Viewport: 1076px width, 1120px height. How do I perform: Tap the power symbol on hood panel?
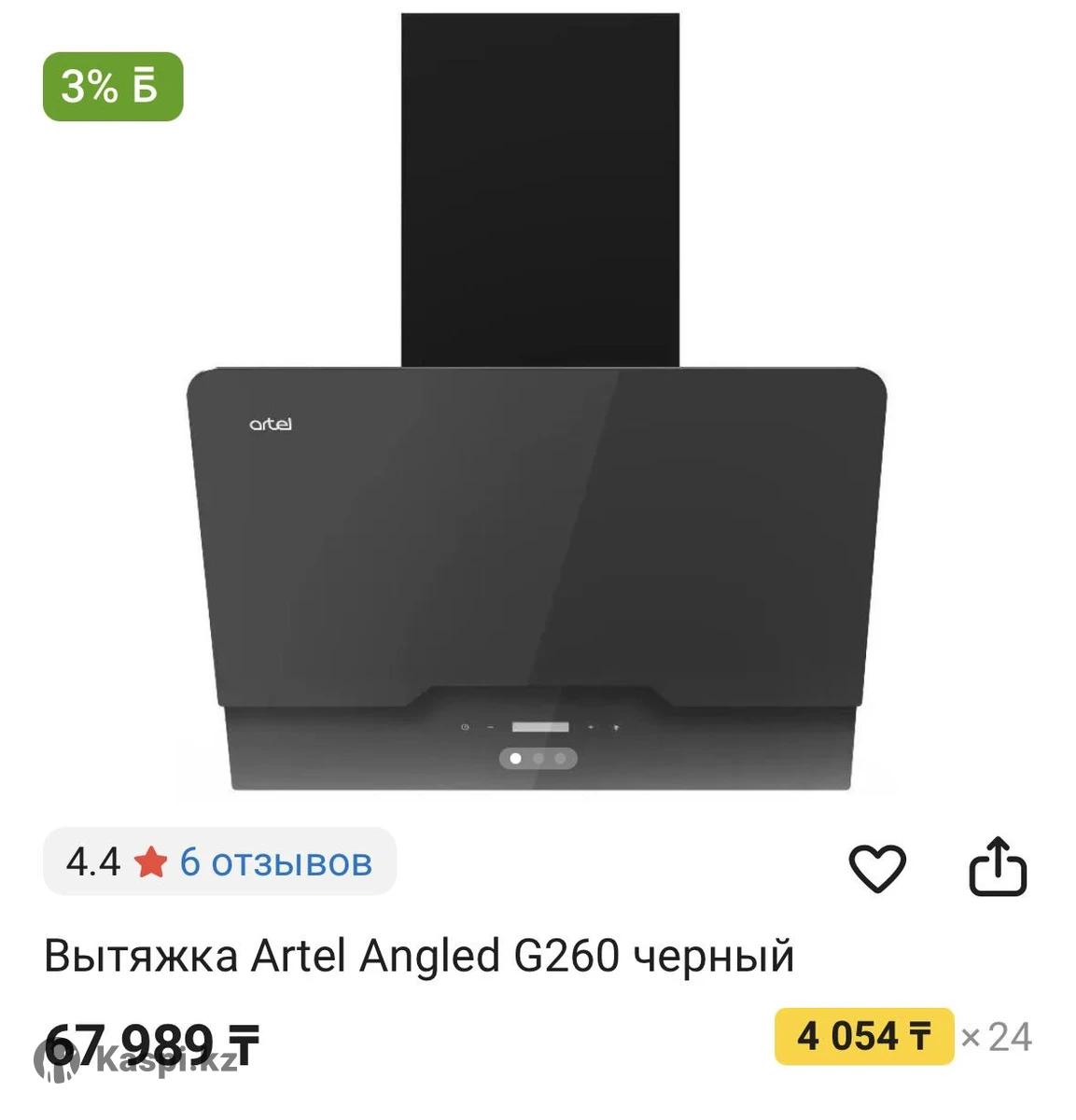tap(464, 727)
